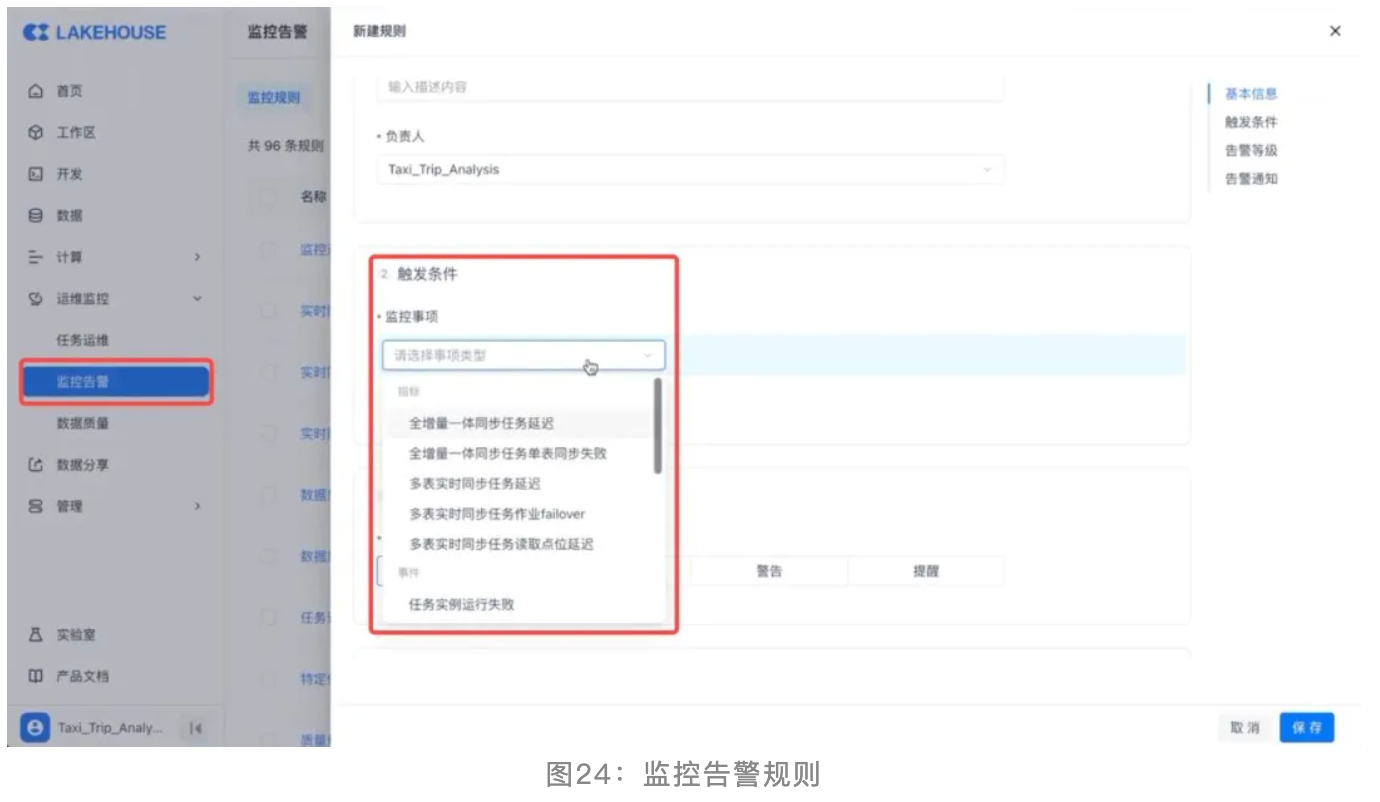Select 全增量一体同步任务延迟 option
Screen dimensions: 1380x802
point(481,423)
